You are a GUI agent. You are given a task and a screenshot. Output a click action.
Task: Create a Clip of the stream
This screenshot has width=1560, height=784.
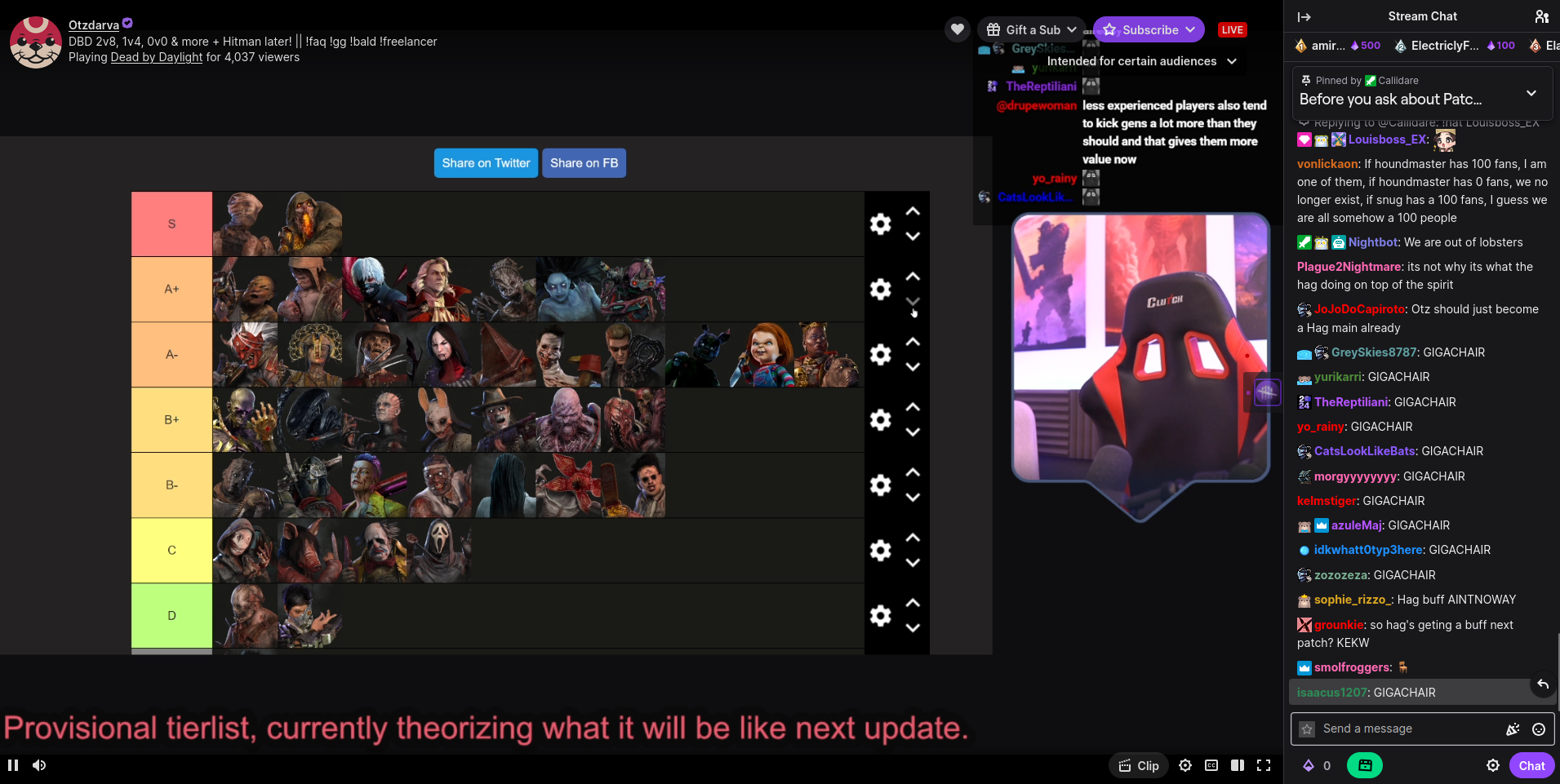pos(1139,765)
